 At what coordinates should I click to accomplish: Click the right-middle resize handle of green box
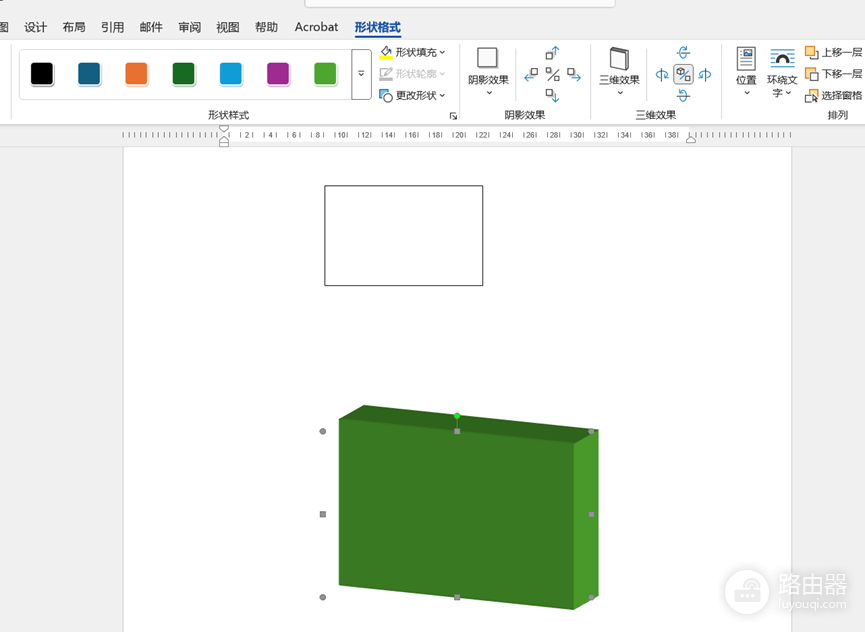(x=591, y=514)
